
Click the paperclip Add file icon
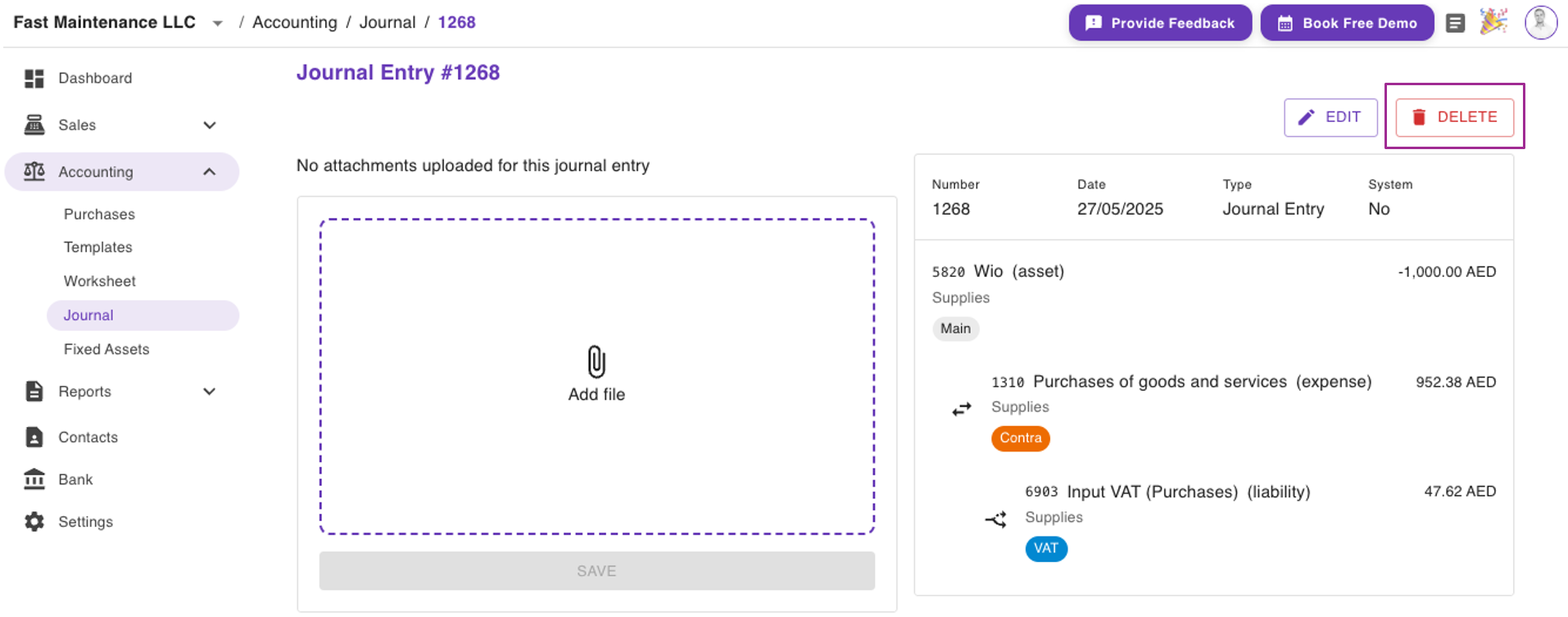click(596, 362)
